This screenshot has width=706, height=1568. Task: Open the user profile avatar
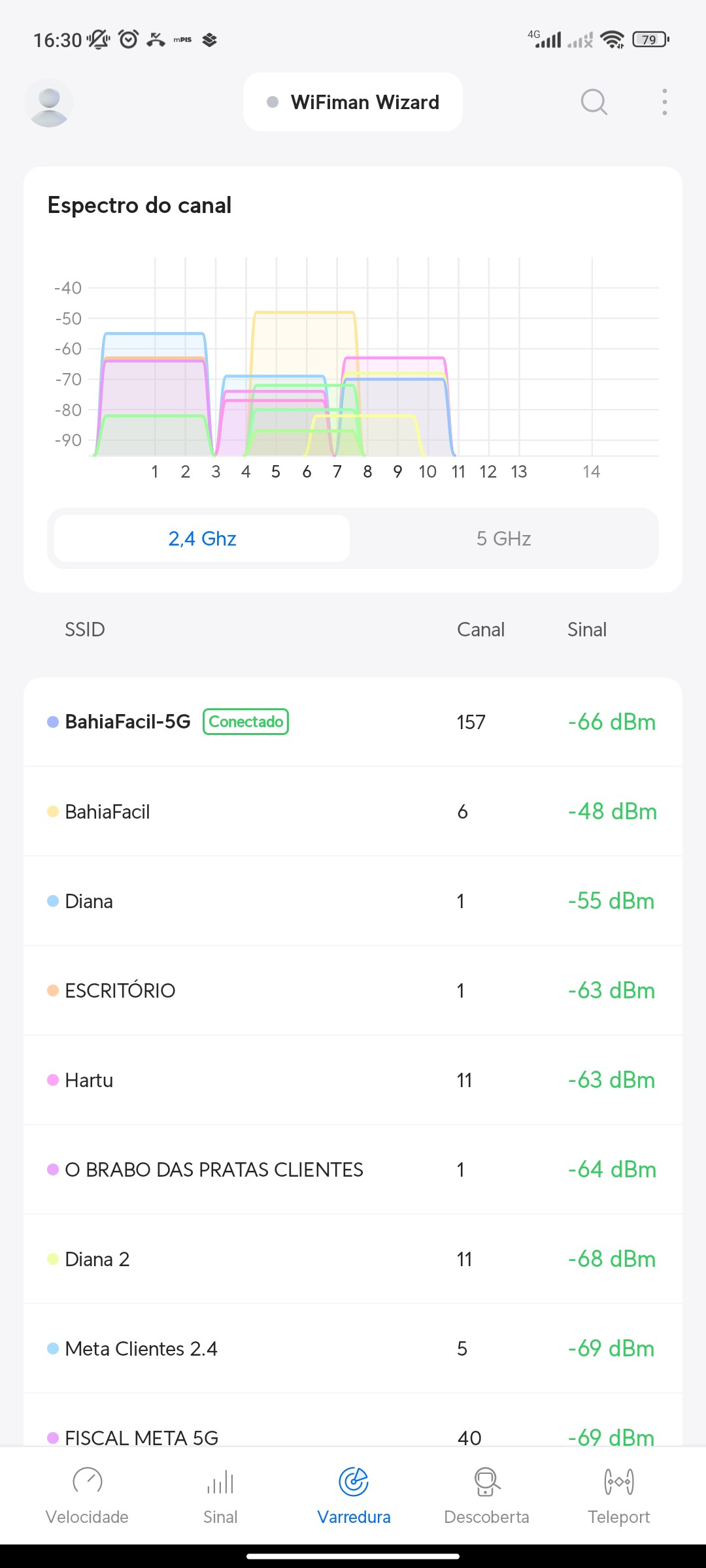coord(49,103)
